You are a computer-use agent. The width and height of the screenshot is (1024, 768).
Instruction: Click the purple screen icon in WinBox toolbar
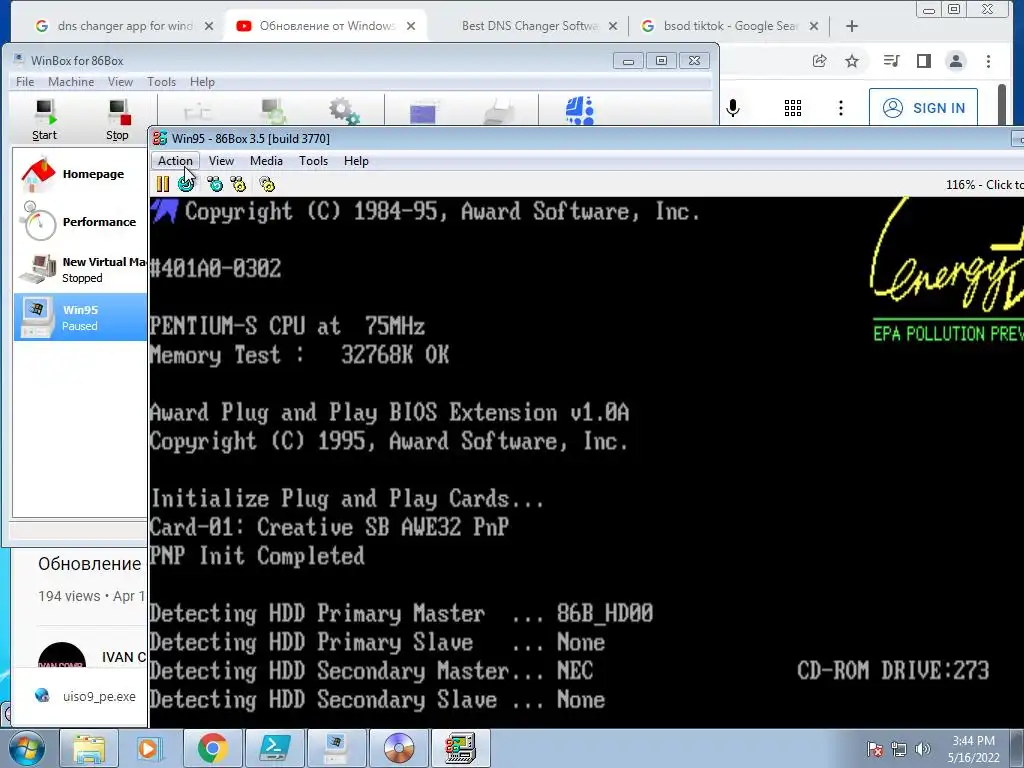(x=423, y=113)
